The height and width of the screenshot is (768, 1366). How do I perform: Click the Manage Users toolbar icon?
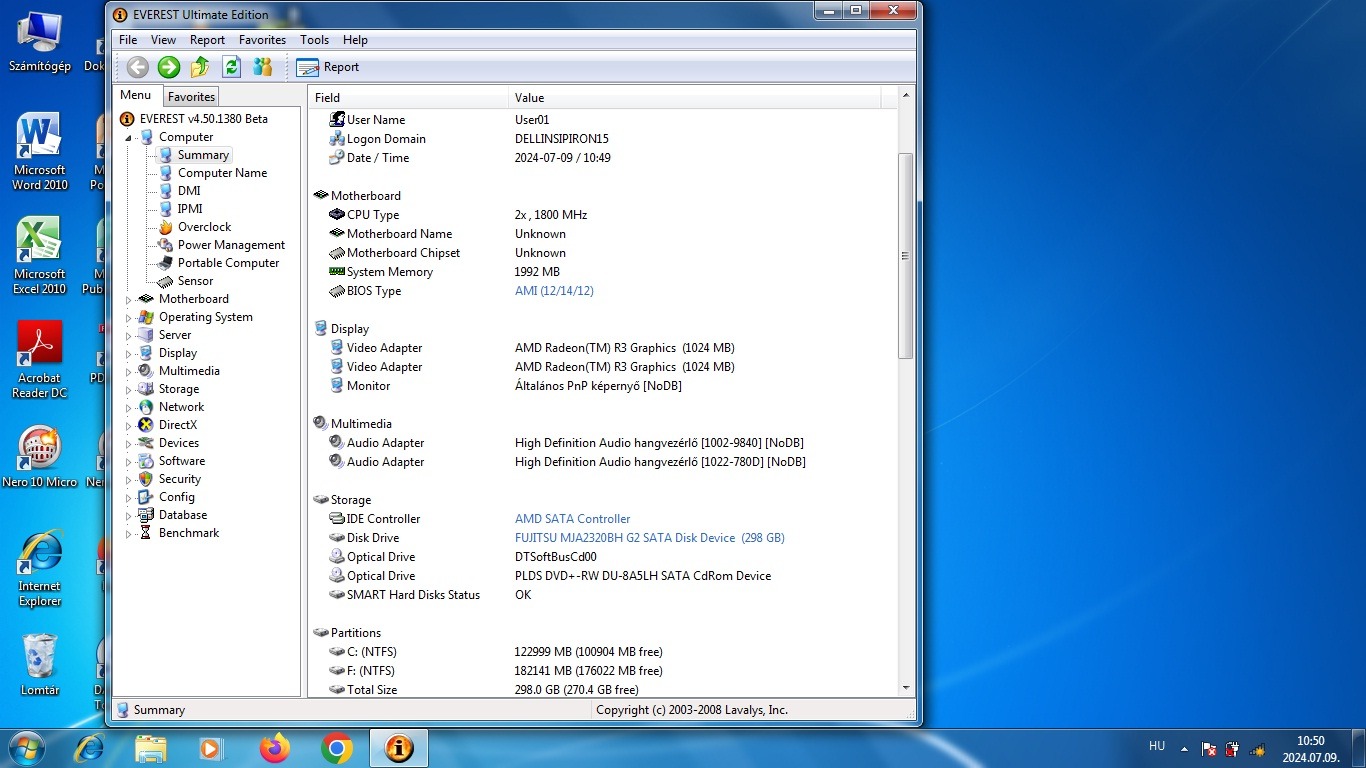point(263,67)
